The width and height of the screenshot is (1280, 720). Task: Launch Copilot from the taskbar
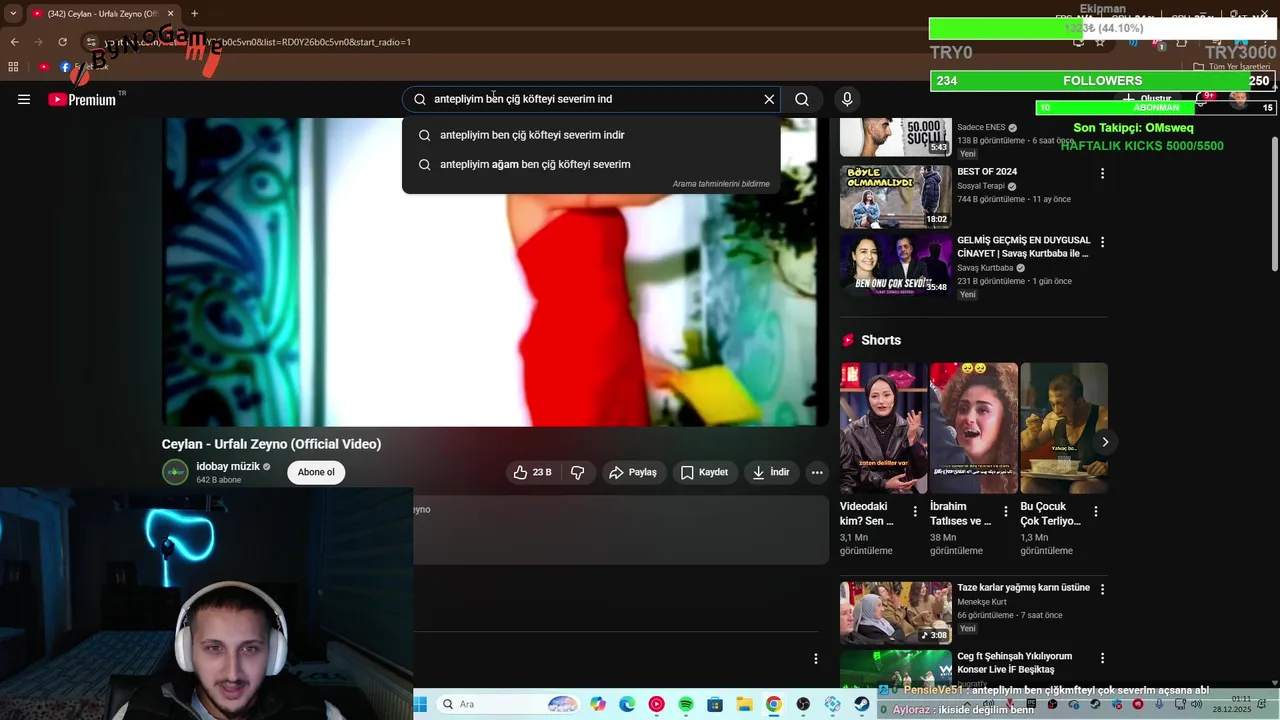(x=598, y=704)
